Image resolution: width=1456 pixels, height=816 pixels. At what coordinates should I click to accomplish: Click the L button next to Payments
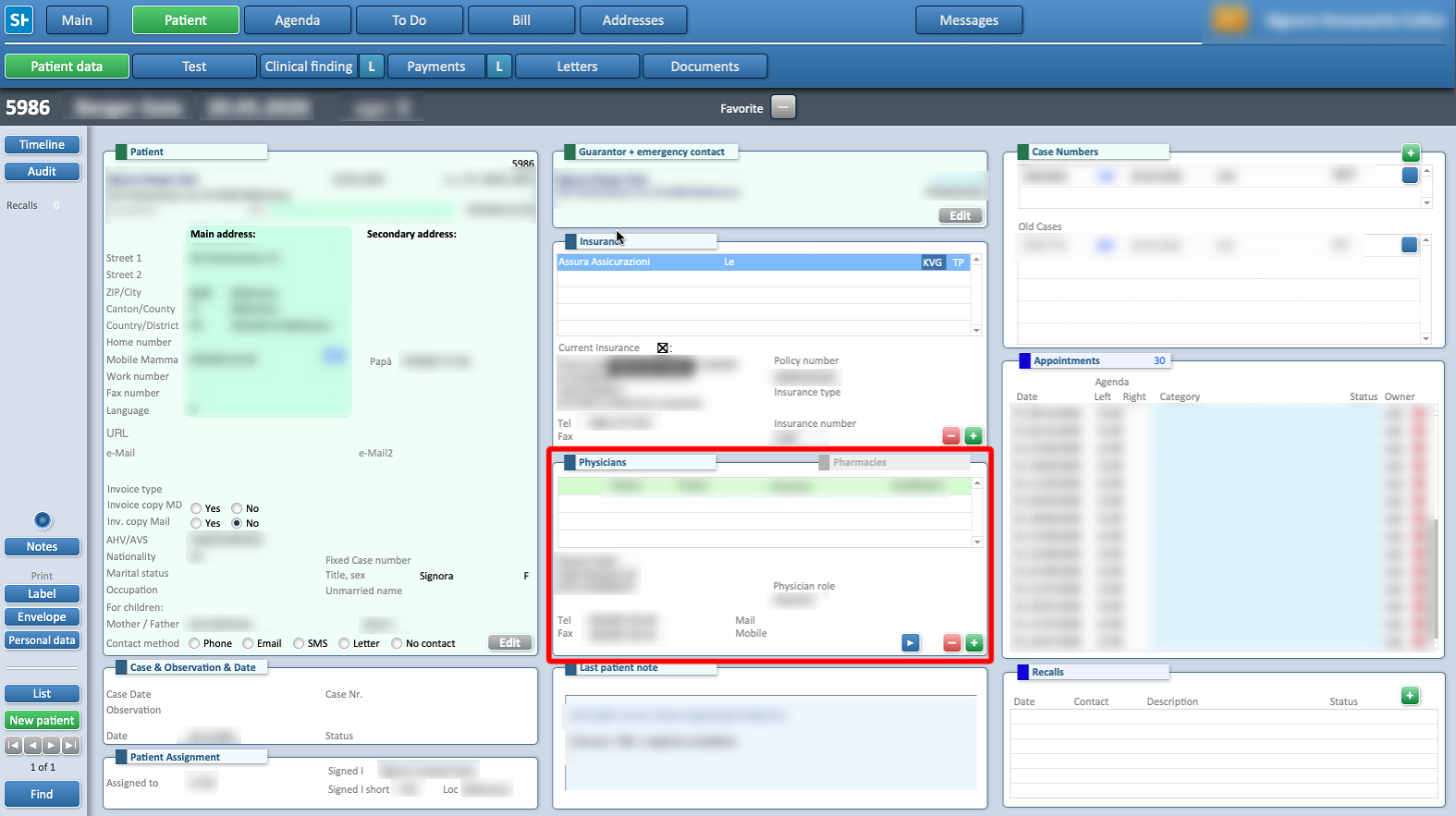[x=499, y=67]
